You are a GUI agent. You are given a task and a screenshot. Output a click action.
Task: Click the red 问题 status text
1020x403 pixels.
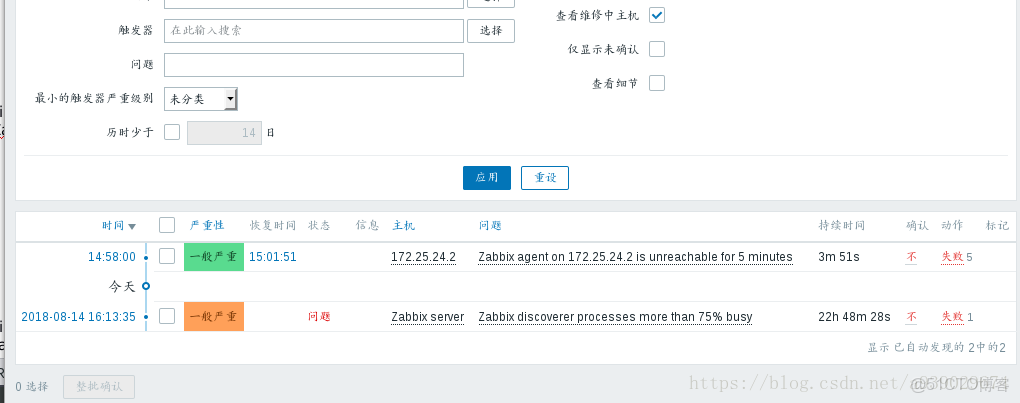319,317
